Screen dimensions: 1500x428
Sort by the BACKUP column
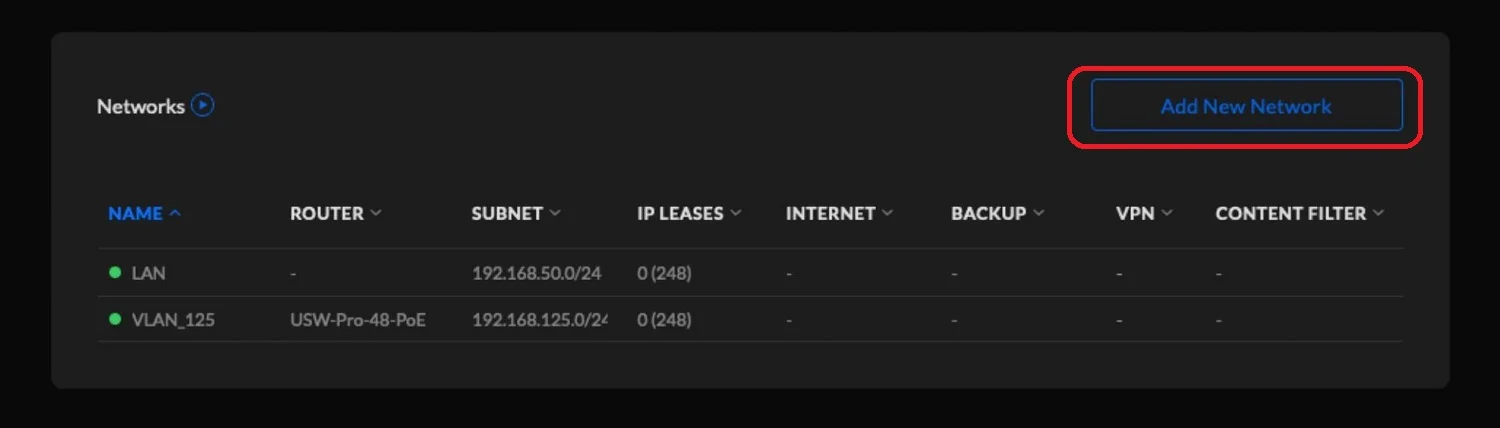[988, 213]
